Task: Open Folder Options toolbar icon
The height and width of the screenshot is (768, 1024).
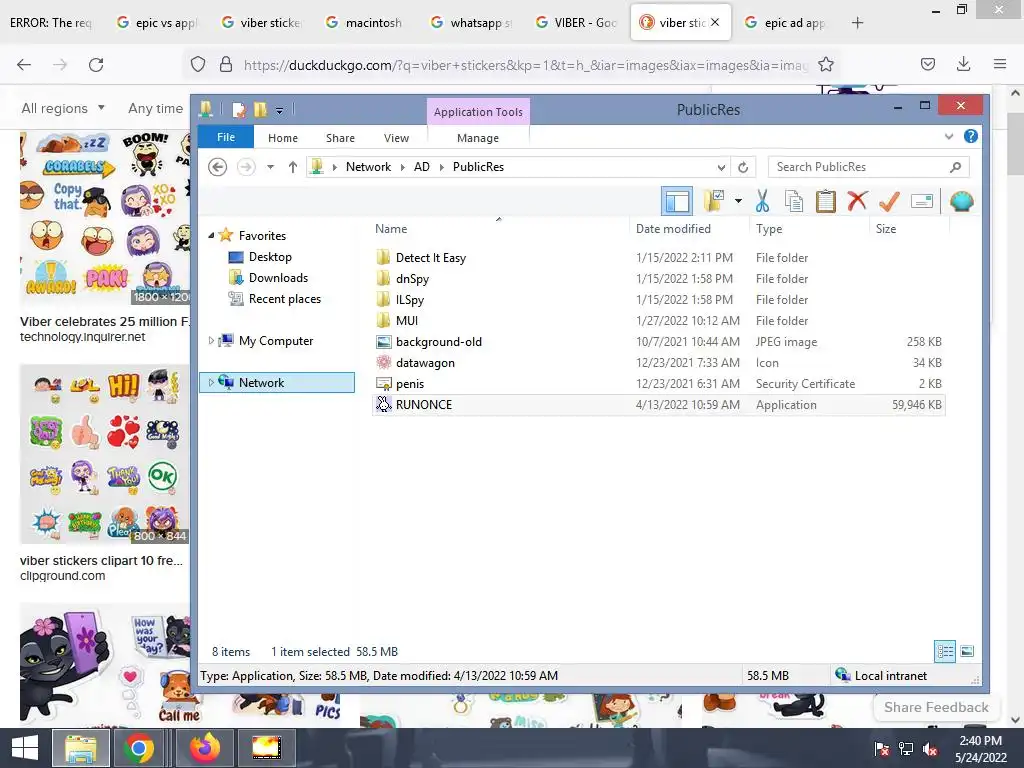Action: pos(714,201)
